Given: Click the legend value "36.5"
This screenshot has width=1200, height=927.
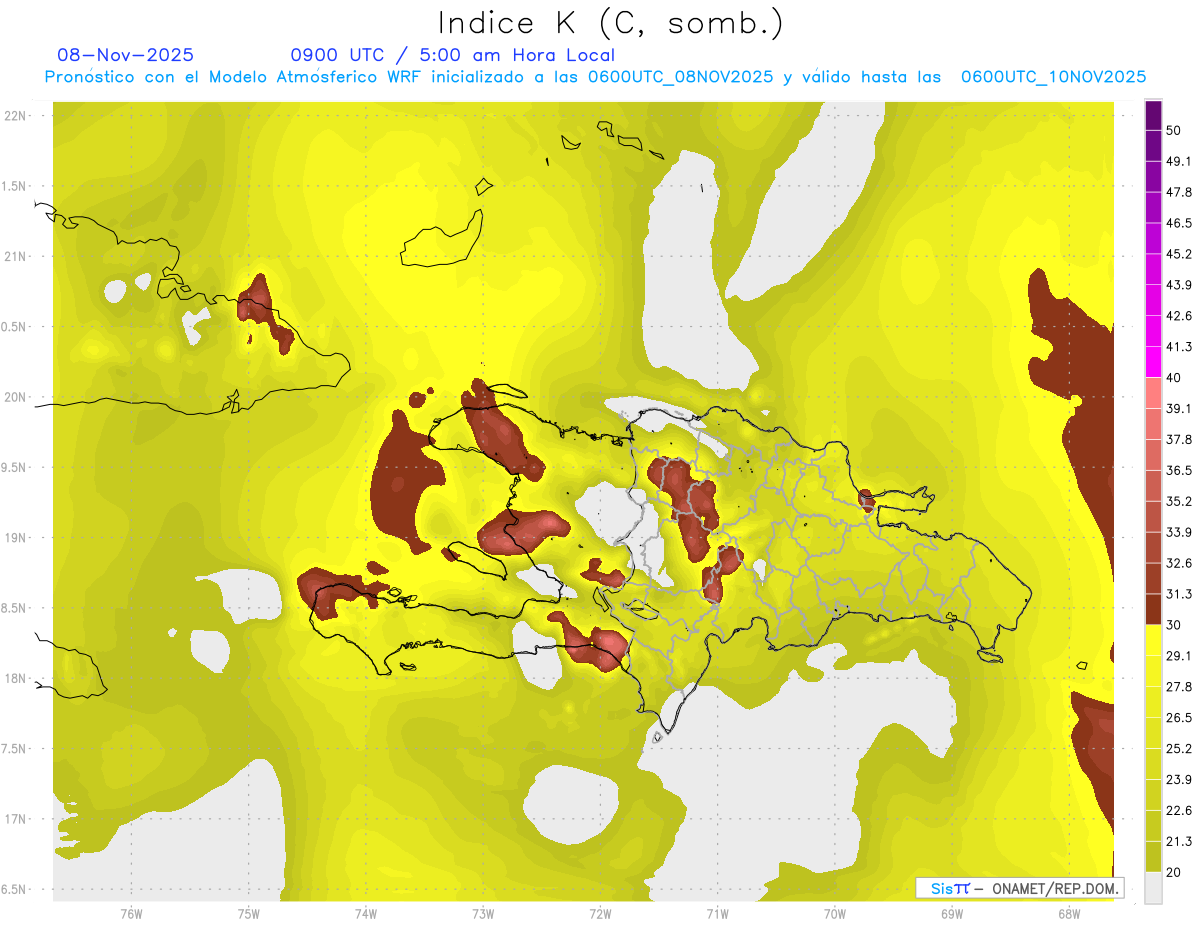Looking at the screenshot, I should (x=1179, y=470).
